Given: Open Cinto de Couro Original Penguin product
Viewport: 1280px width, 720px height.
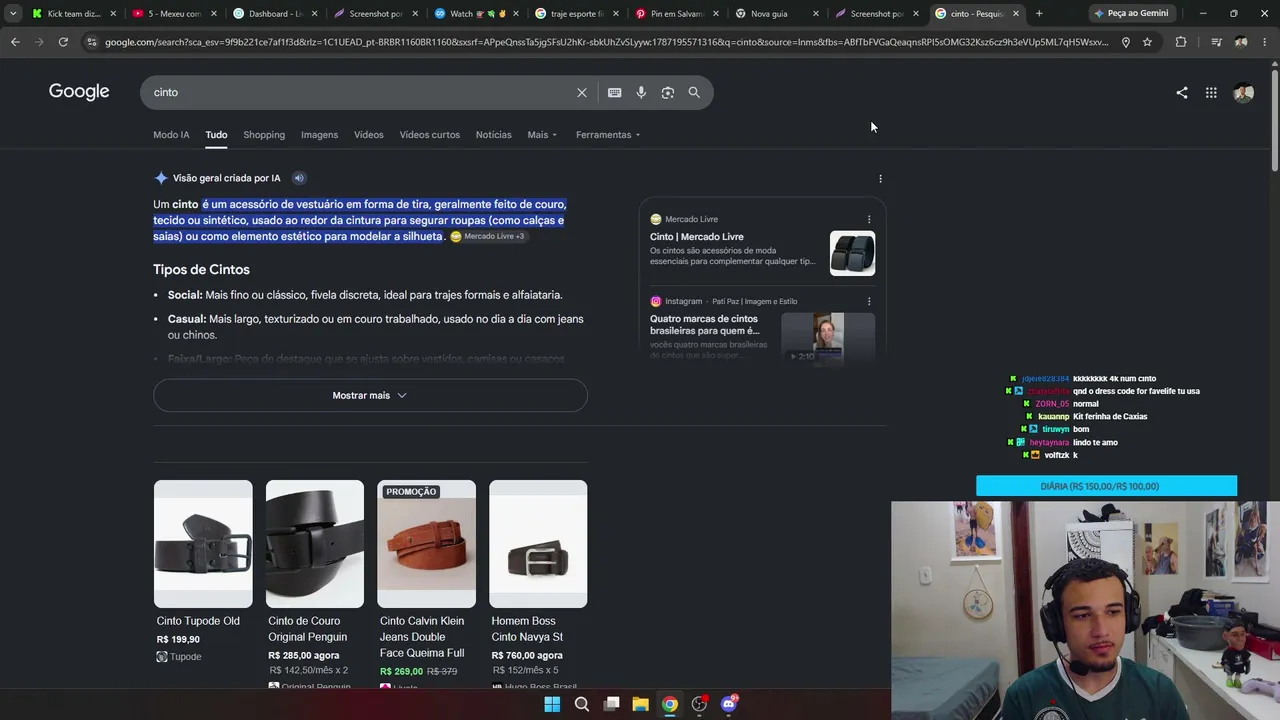Looking at the screenshot, I should [308, 629].
